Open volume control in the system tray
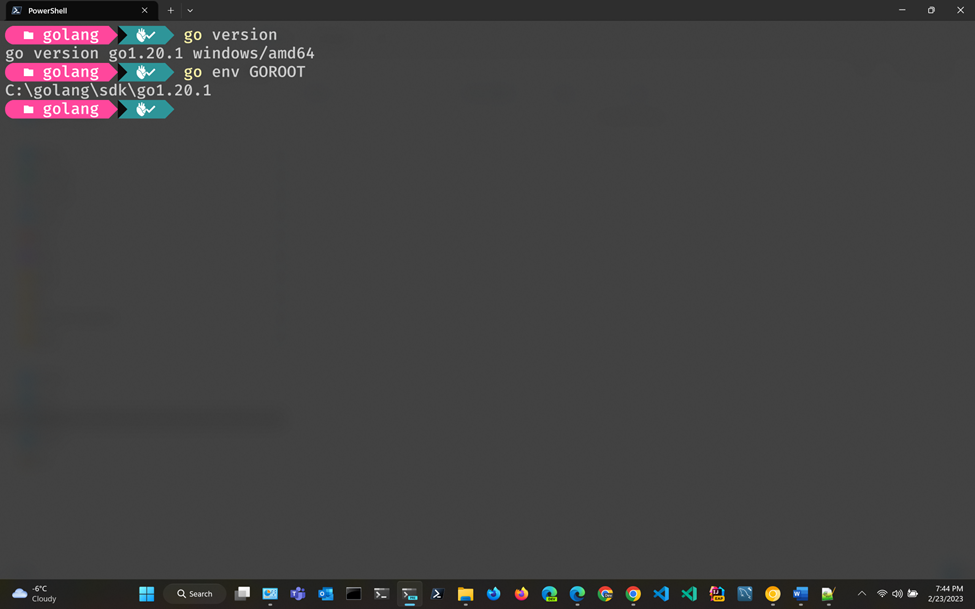Screen dimensions: 975x609 tap(897, 593)
